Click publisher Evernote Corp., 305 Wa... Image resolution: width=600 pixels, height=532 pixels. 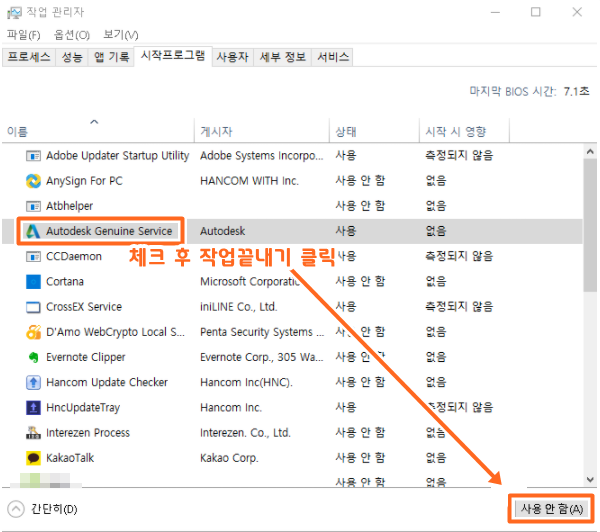click(x=262, y=357)
